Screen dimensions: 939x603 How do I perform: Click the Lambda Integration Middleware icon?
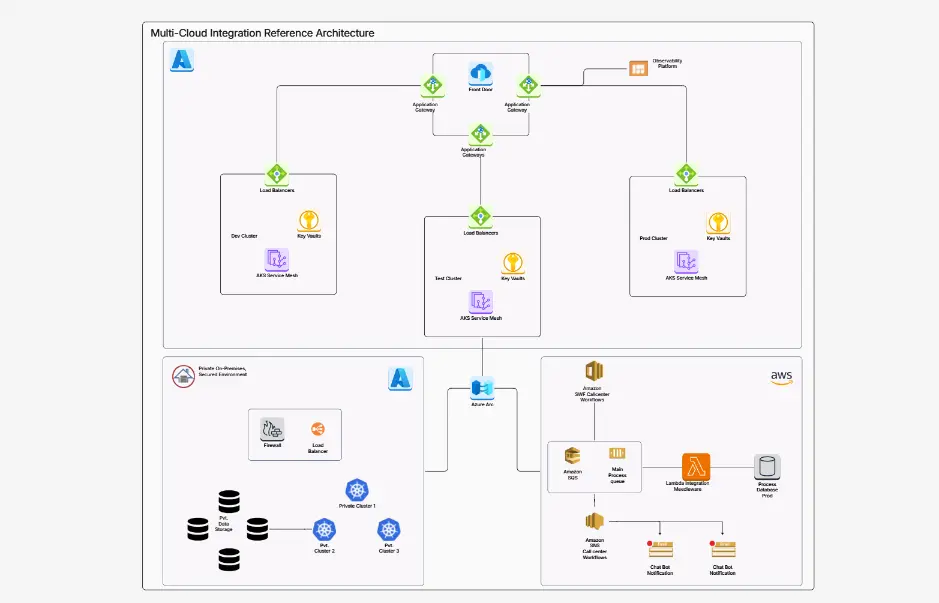696,467
